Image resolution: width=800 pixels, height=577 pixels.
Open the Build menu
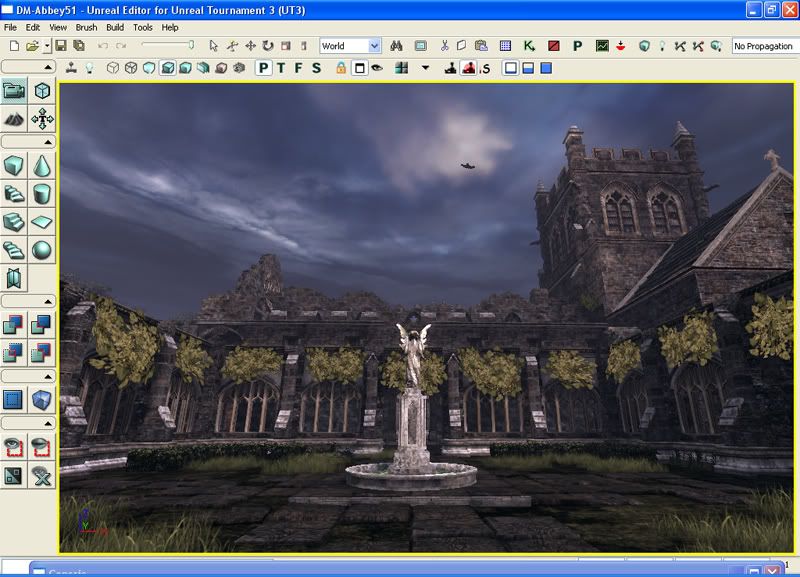point(115,28)
